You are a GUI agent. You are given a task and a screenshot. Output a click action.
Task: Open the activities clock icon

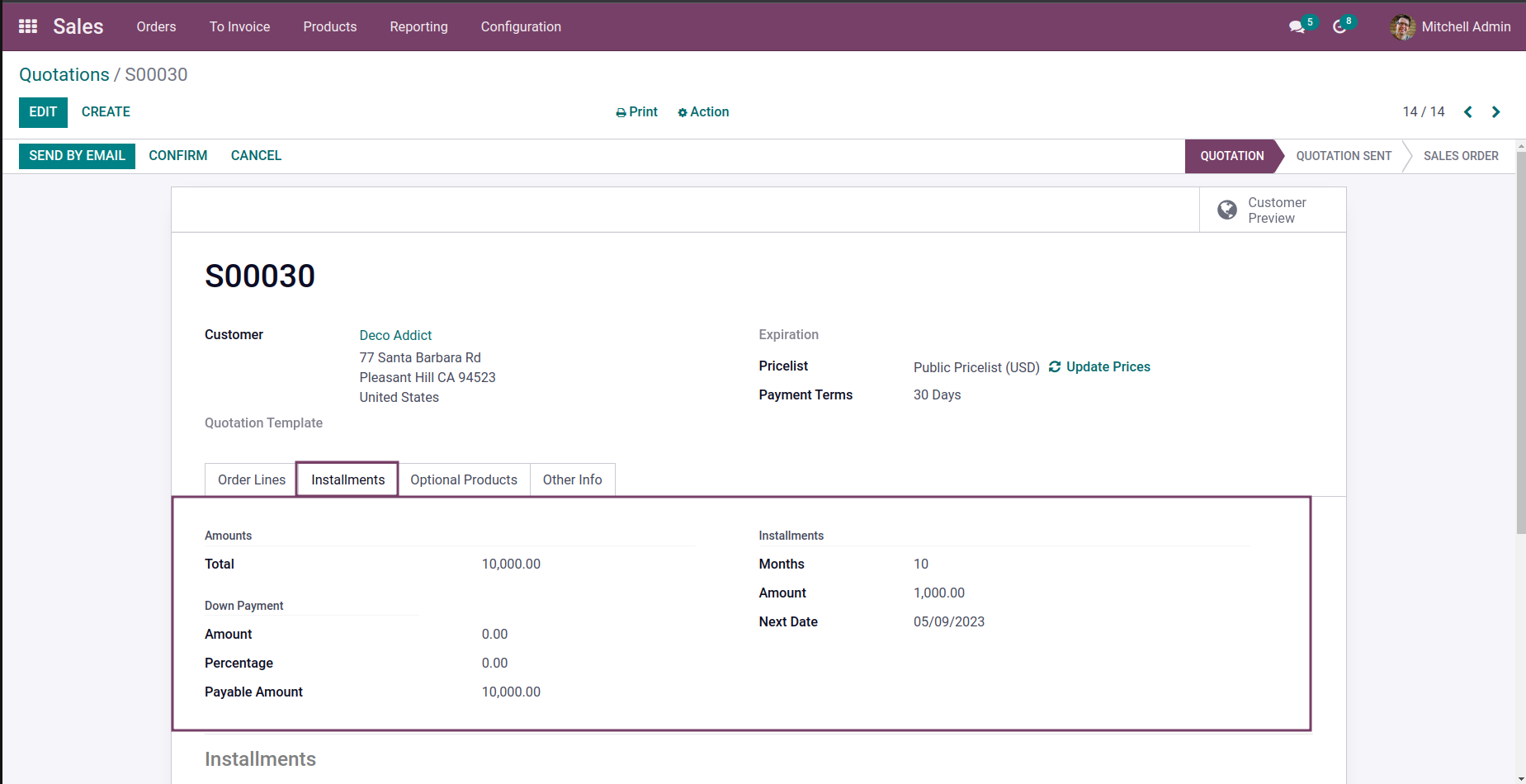point(1339,27)
